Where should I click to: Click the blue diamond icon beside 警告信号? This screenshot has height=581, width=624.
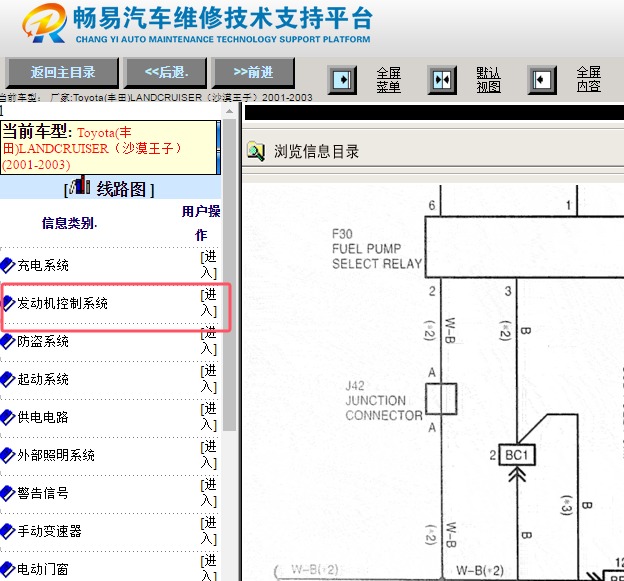tap(8, 493)
